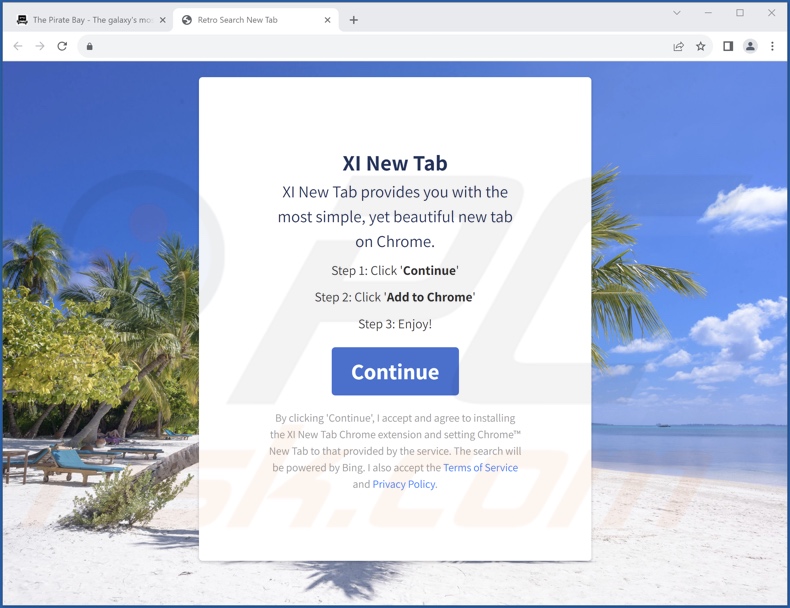Open a new browser tab
790x608 pixels.
(354, 20)
